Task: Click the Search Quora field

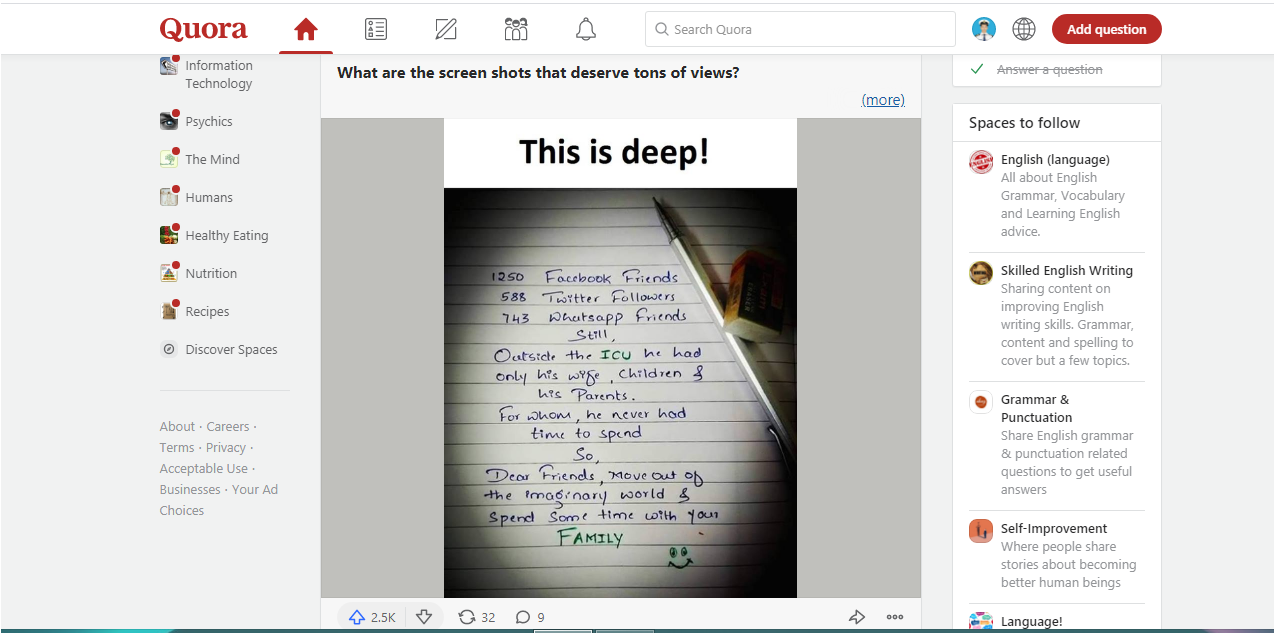Action: (800, 29)
